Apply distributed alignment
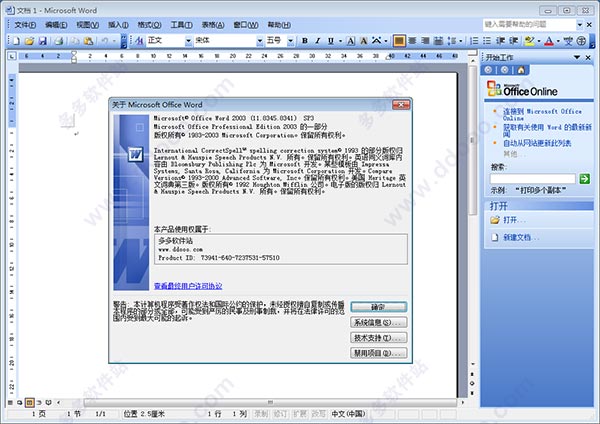This screenshot has width=600, height=424. (x=439, y=41)
